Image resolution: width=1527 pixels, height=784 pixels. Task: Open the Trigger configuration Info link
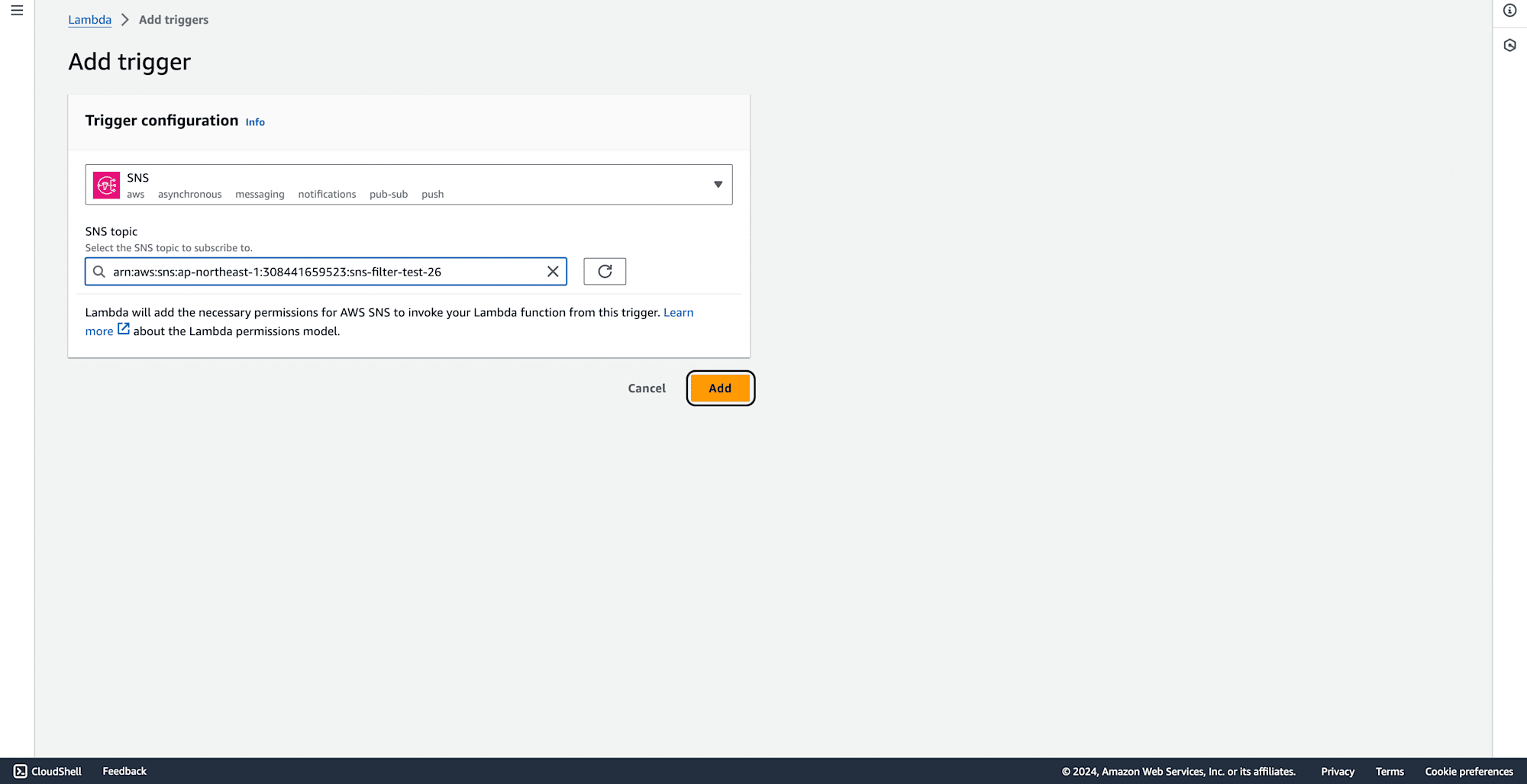click(x=255, y=122)
